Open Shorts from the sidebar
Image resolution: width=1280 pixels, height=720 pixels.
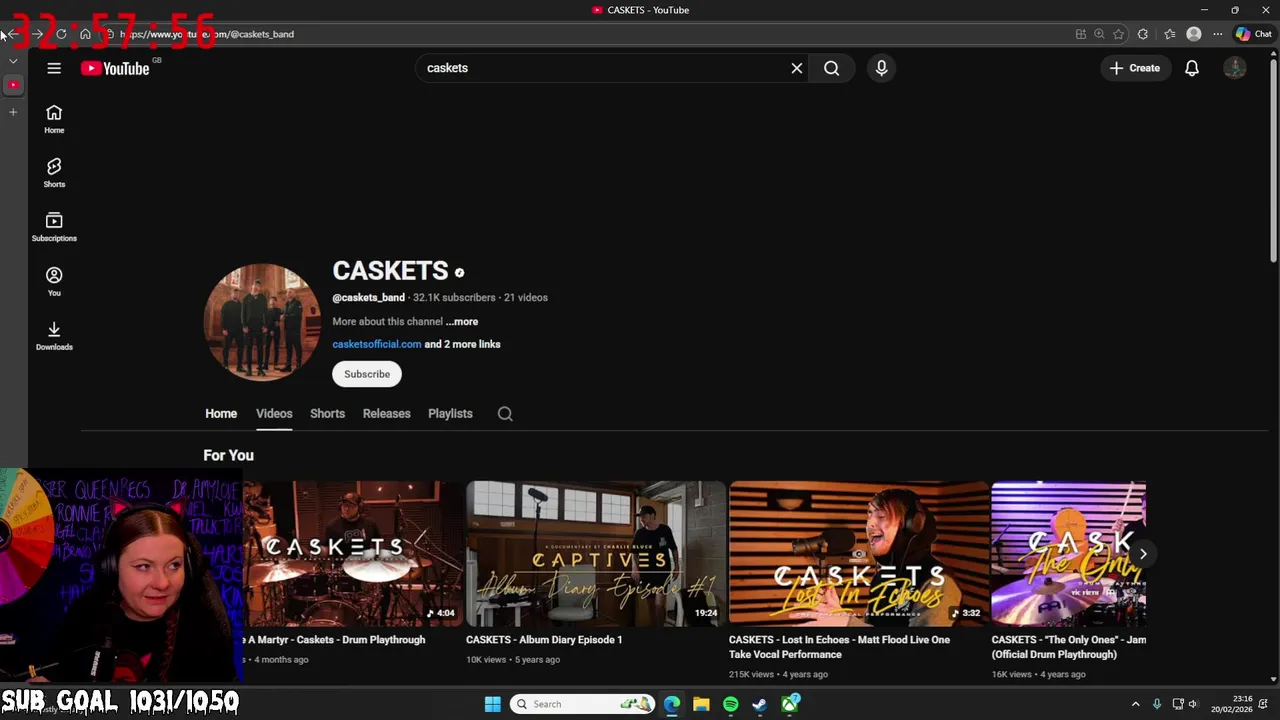click(x=54, y=173)
